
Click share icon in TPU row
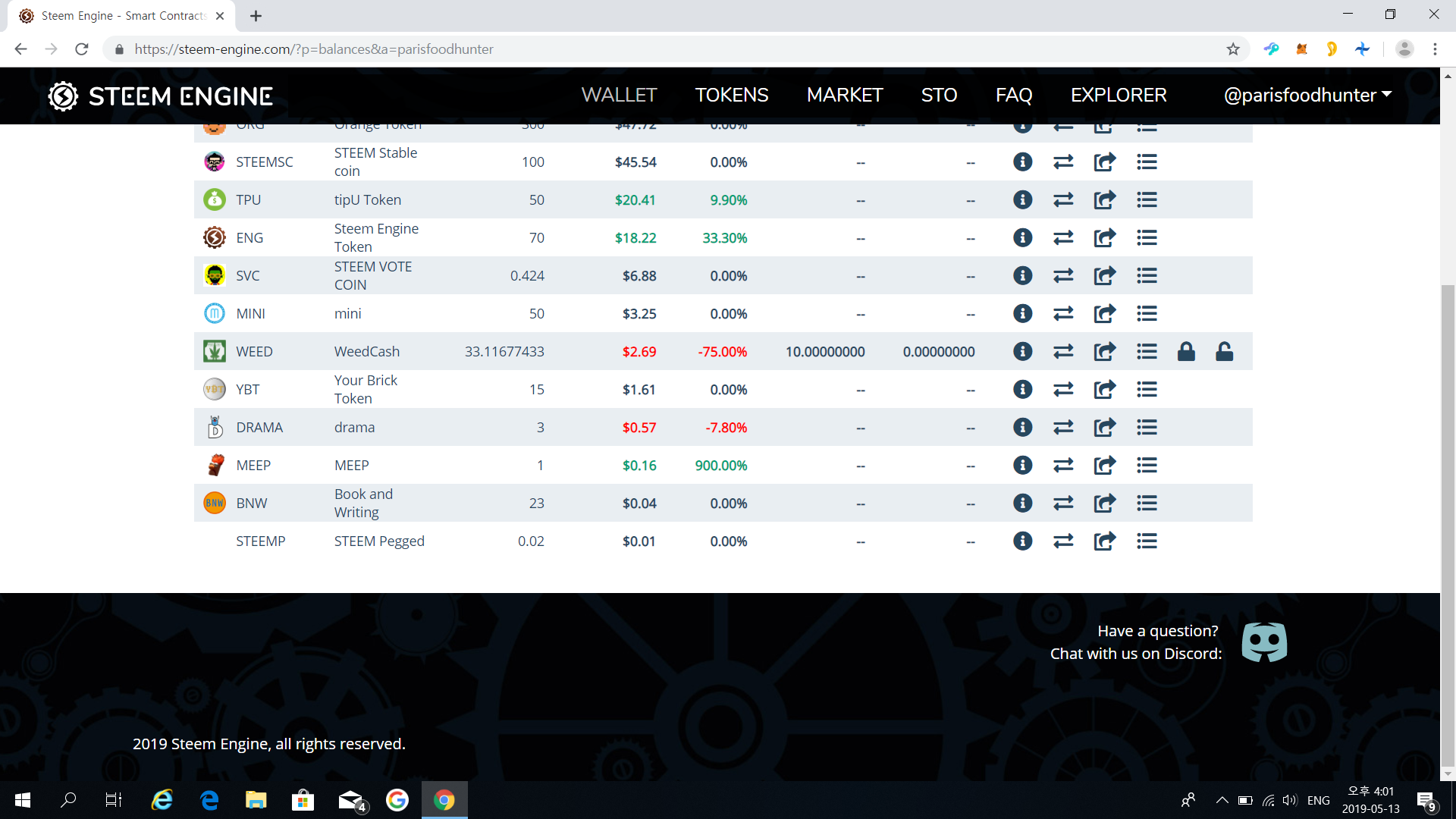1105,199
